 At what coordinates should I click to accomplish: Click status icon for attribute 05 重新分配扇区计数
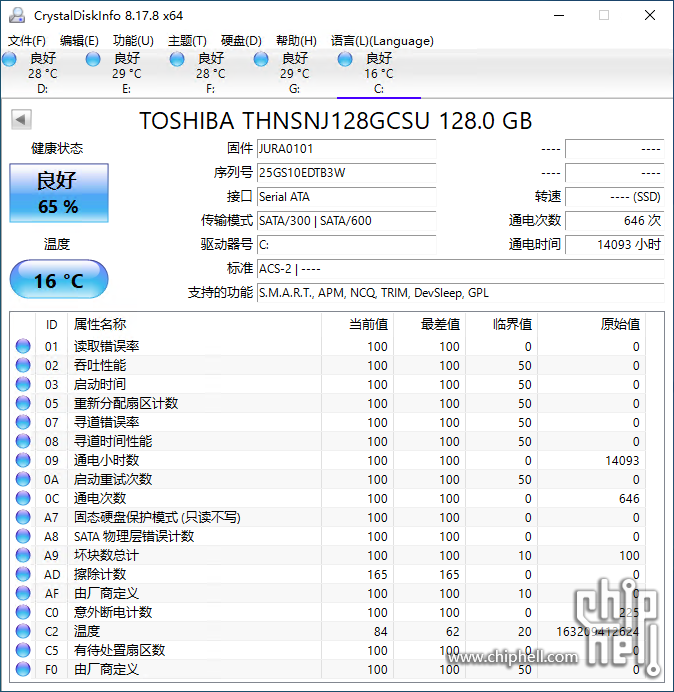(x=23, y=403)
